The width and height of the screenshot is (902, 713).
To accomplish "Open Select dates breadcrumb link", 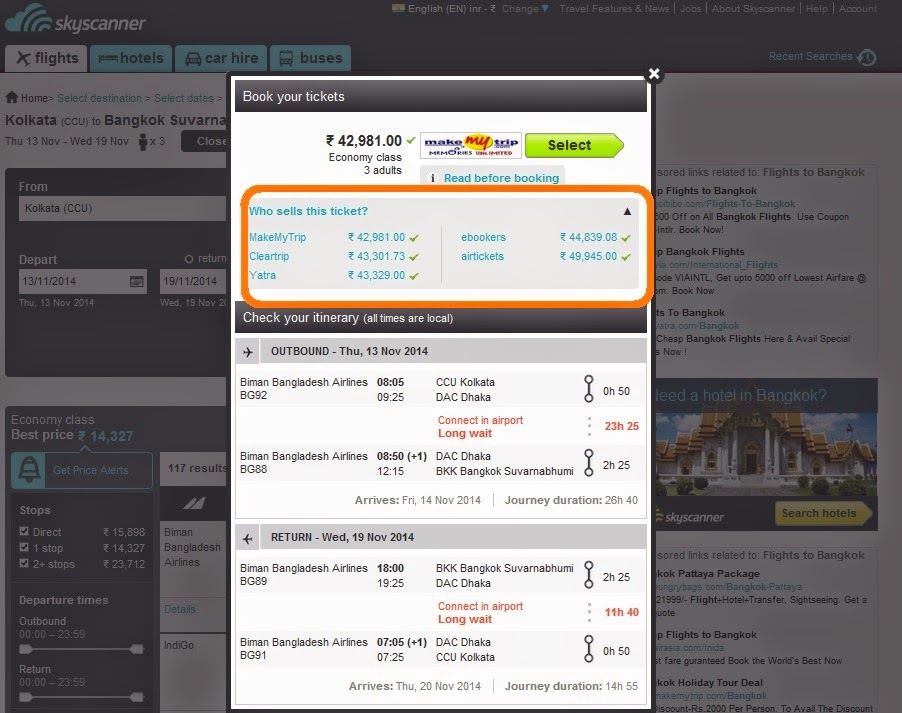I will click(x=184, y=98).
